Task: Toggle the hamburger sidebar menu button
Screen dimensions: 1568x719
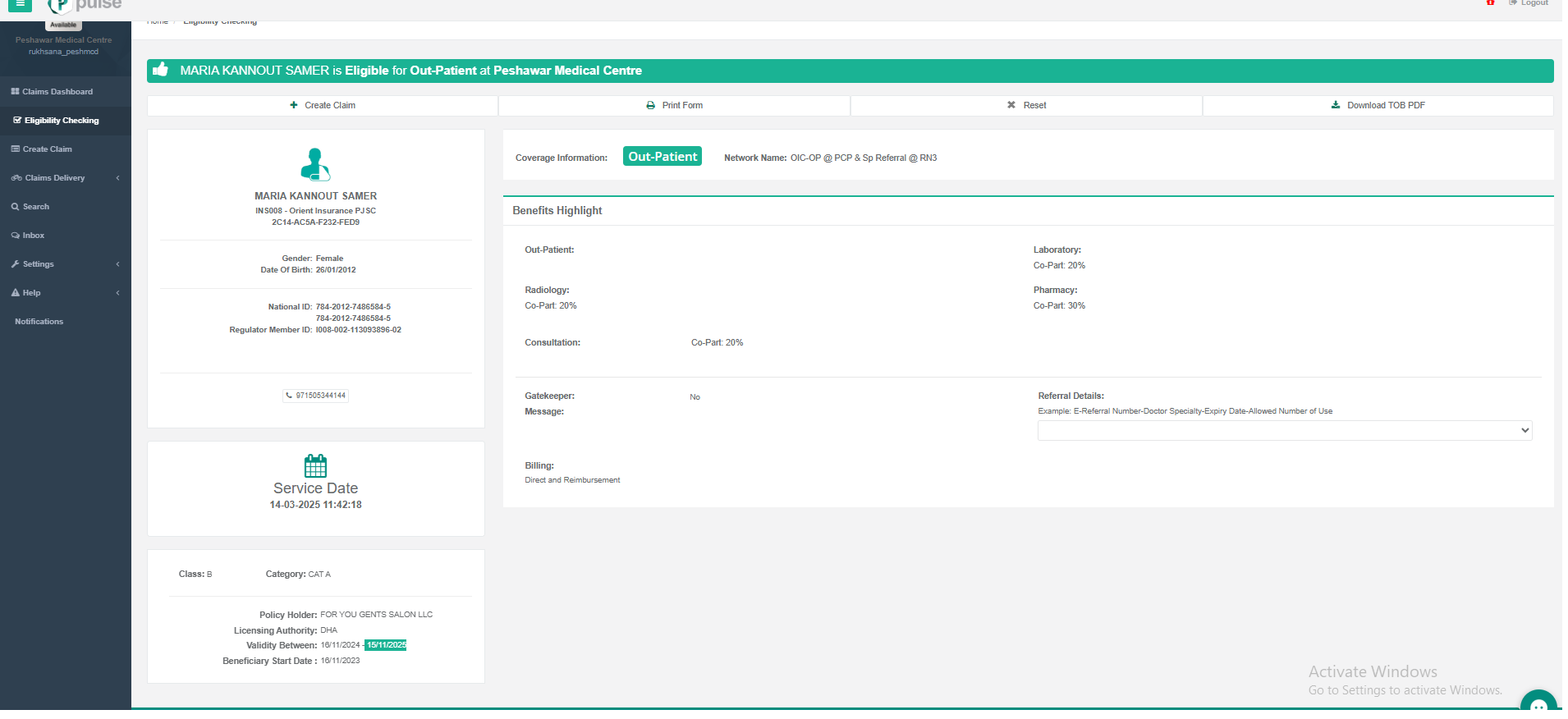Action: pyautogui.click(x=21, y=4)
